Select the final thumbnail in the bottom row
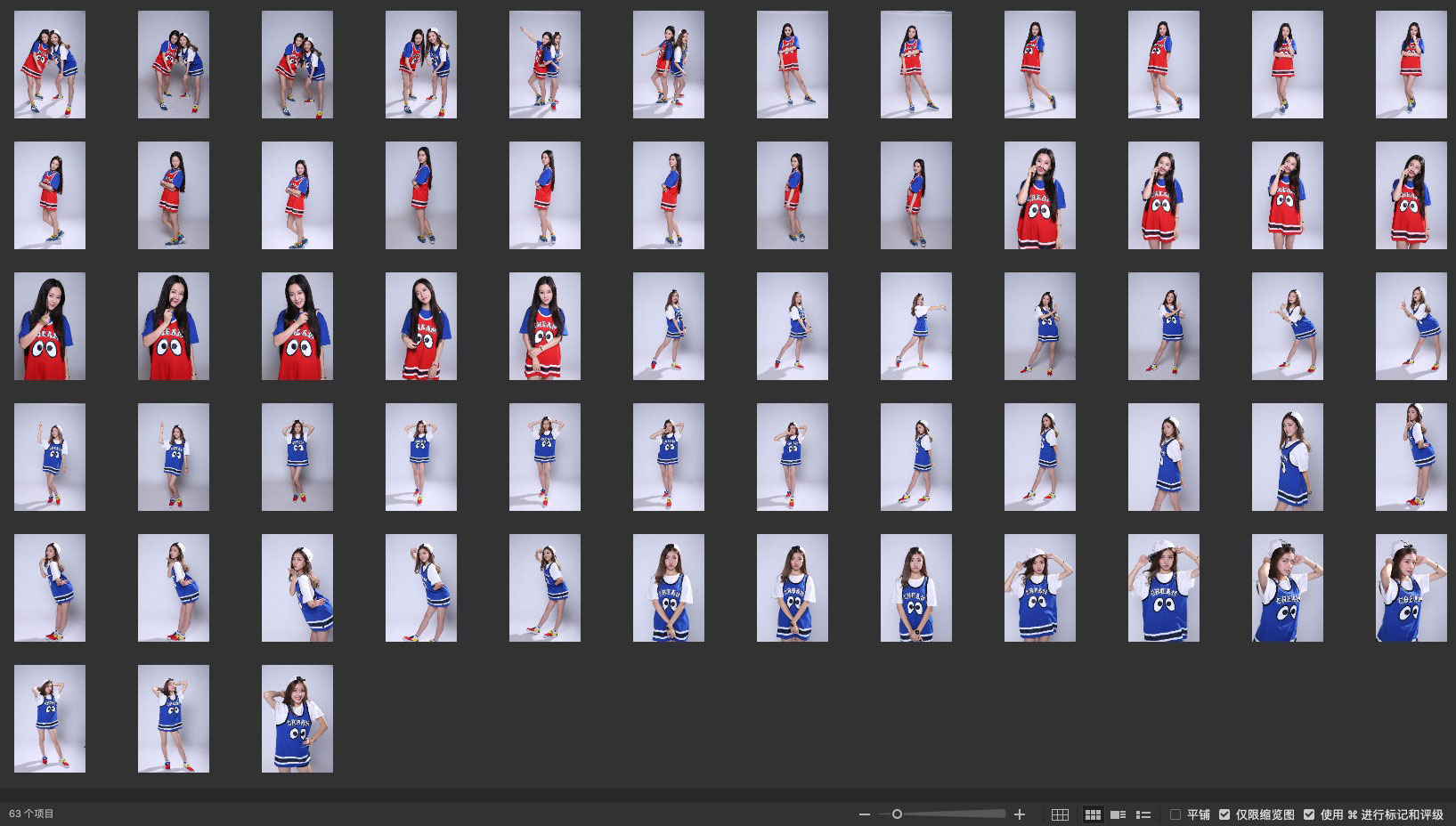Screen dimensions: 1456x826 pyautogui.click(x=297, y=718)
